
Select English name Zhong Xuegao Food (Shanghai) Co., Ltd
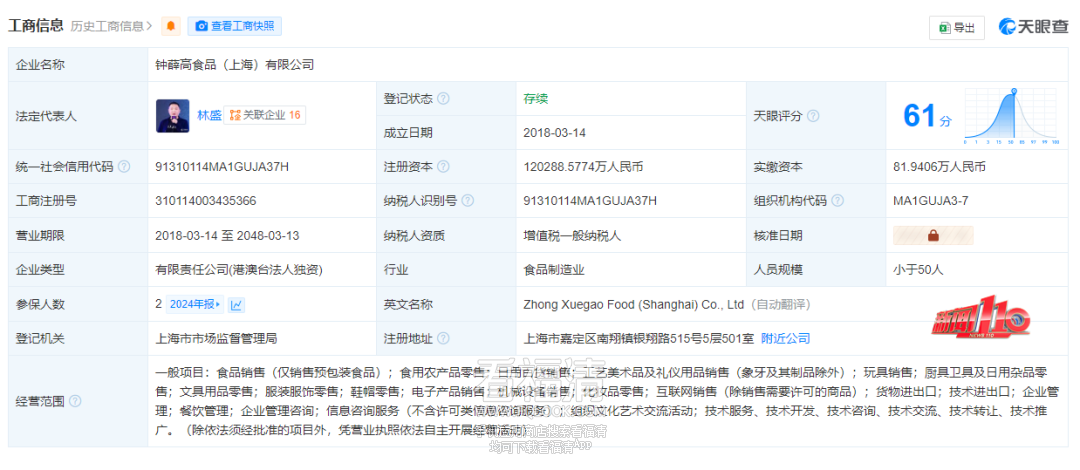[x=634, y=304]
